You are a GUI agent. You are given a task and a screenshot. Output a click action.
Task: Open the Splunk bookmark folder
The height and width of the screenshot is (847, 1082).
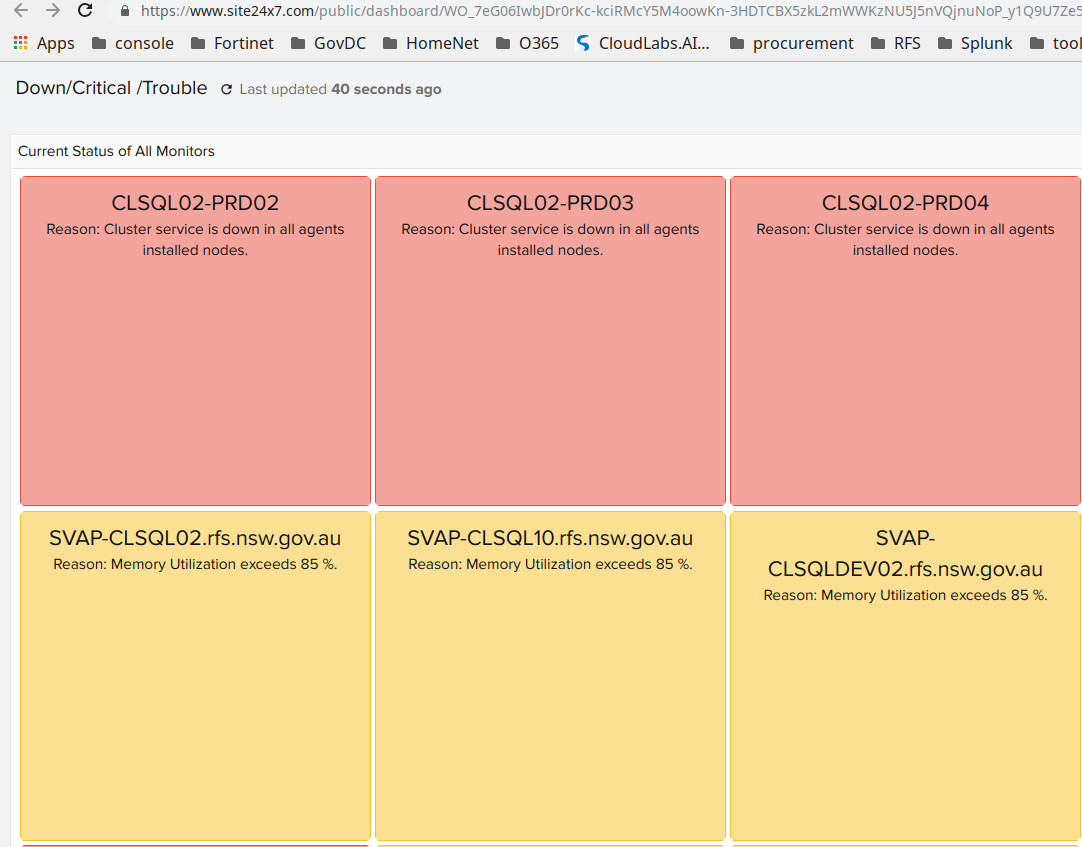coord(975,43)
